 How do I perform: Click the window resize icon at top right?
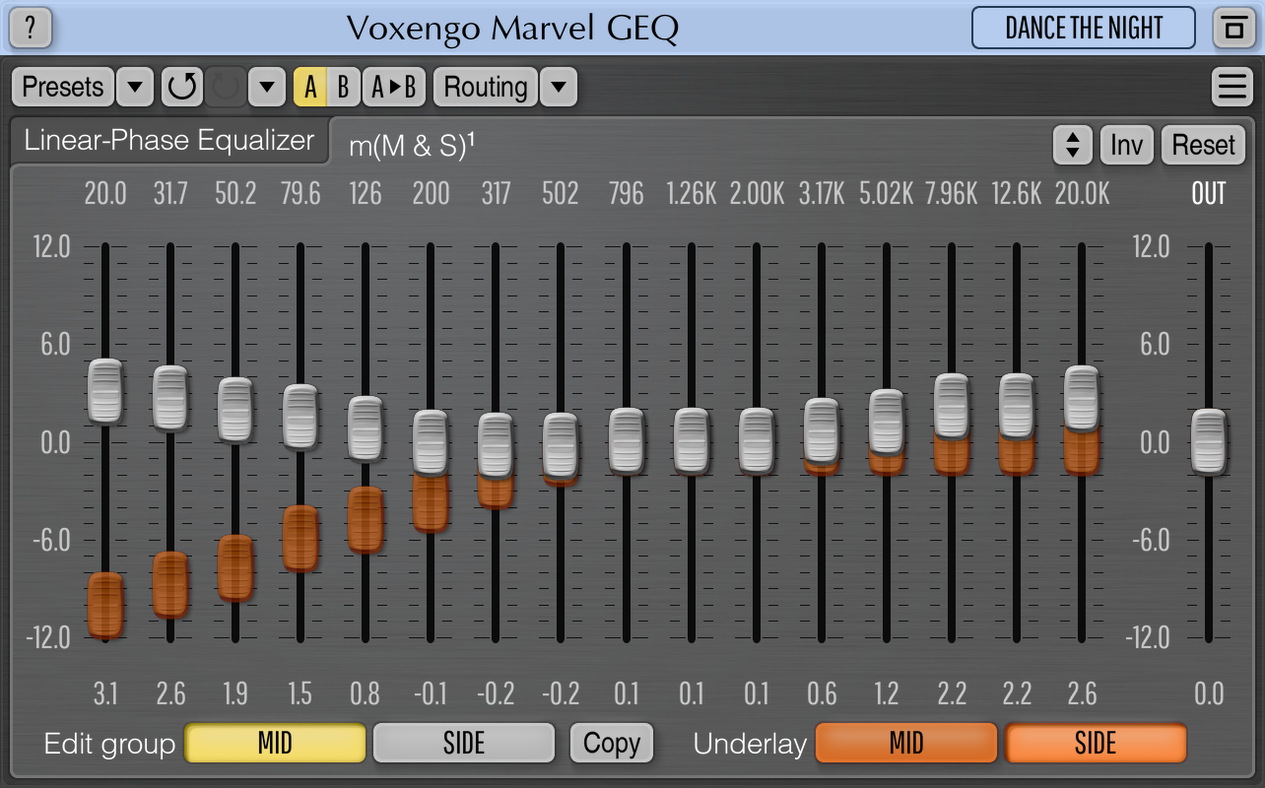tap(1233, 28)
